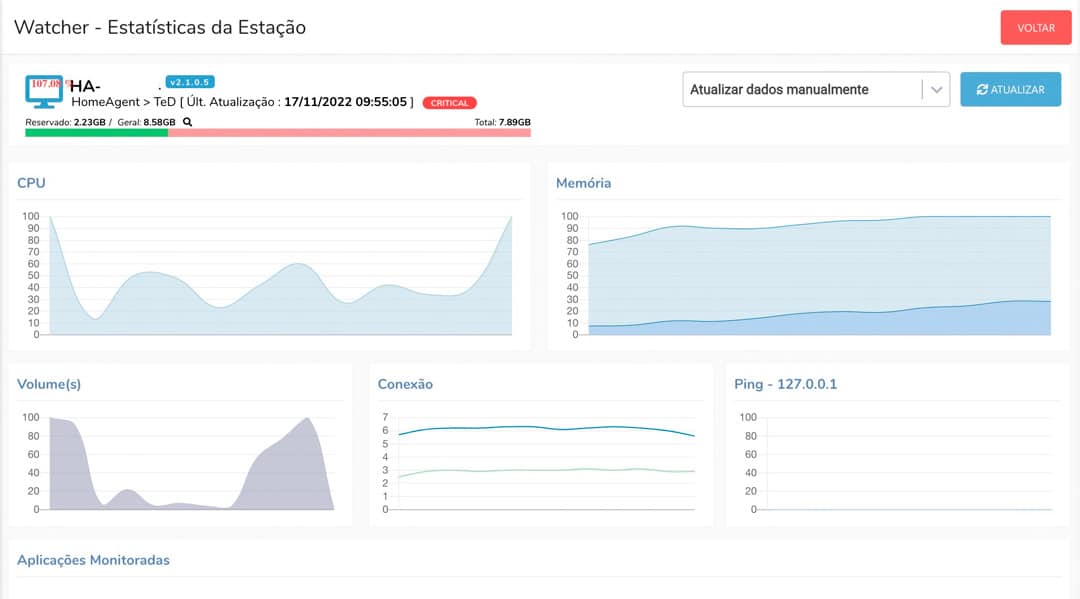1080x599 pixels.
Task: Click the magnifier icon beside Geral 8.58GB
Action: [187, 122]
